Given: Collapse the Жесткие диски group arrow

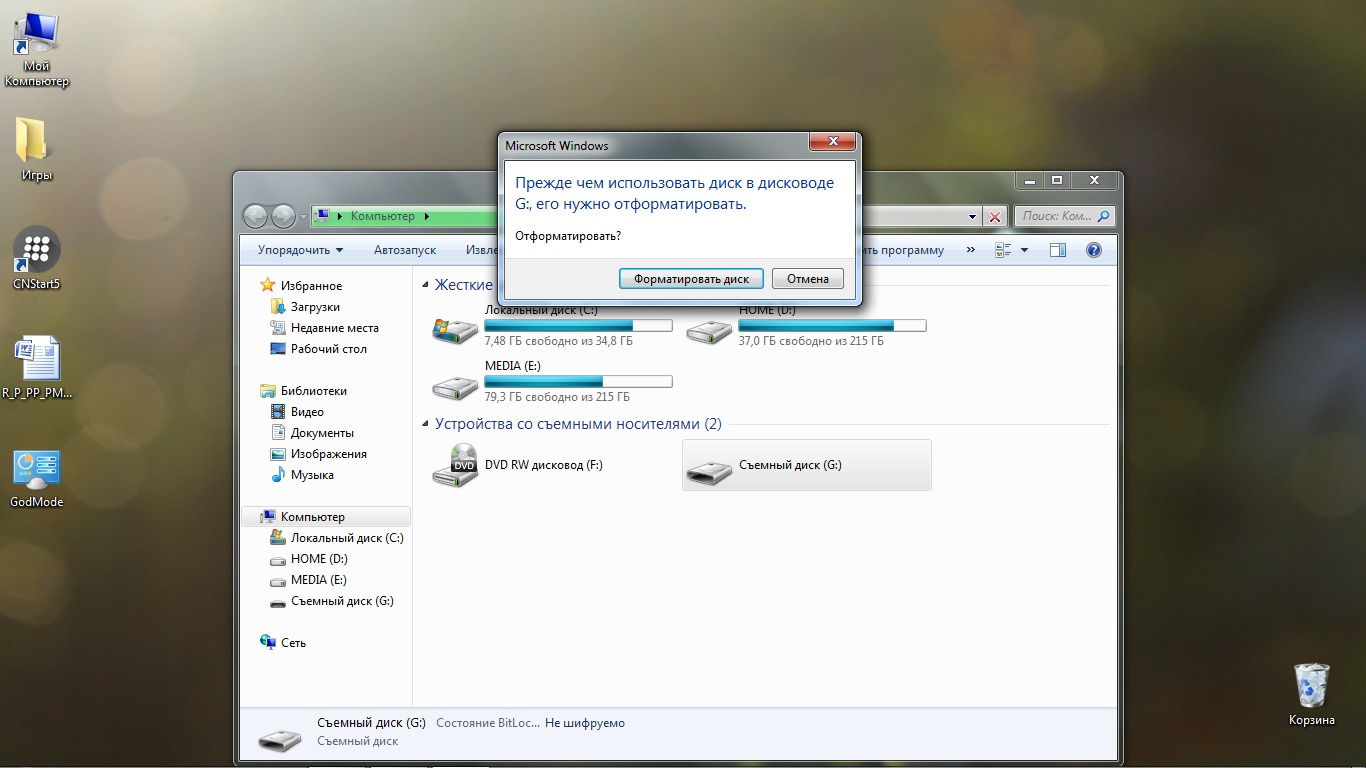Looking at the screenshot, I should click(x=426, y=286).
